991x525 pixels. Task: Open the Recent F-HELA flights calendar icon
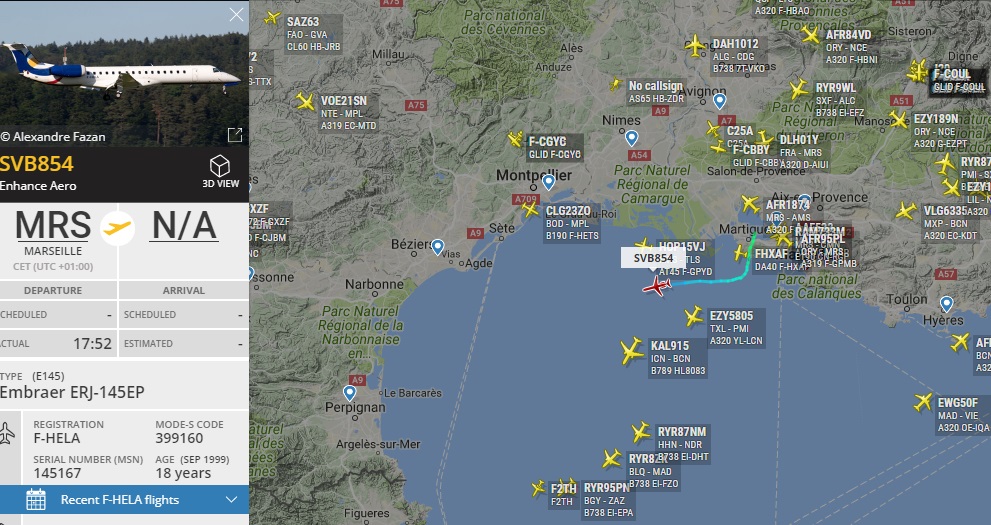tap(36, 499)
